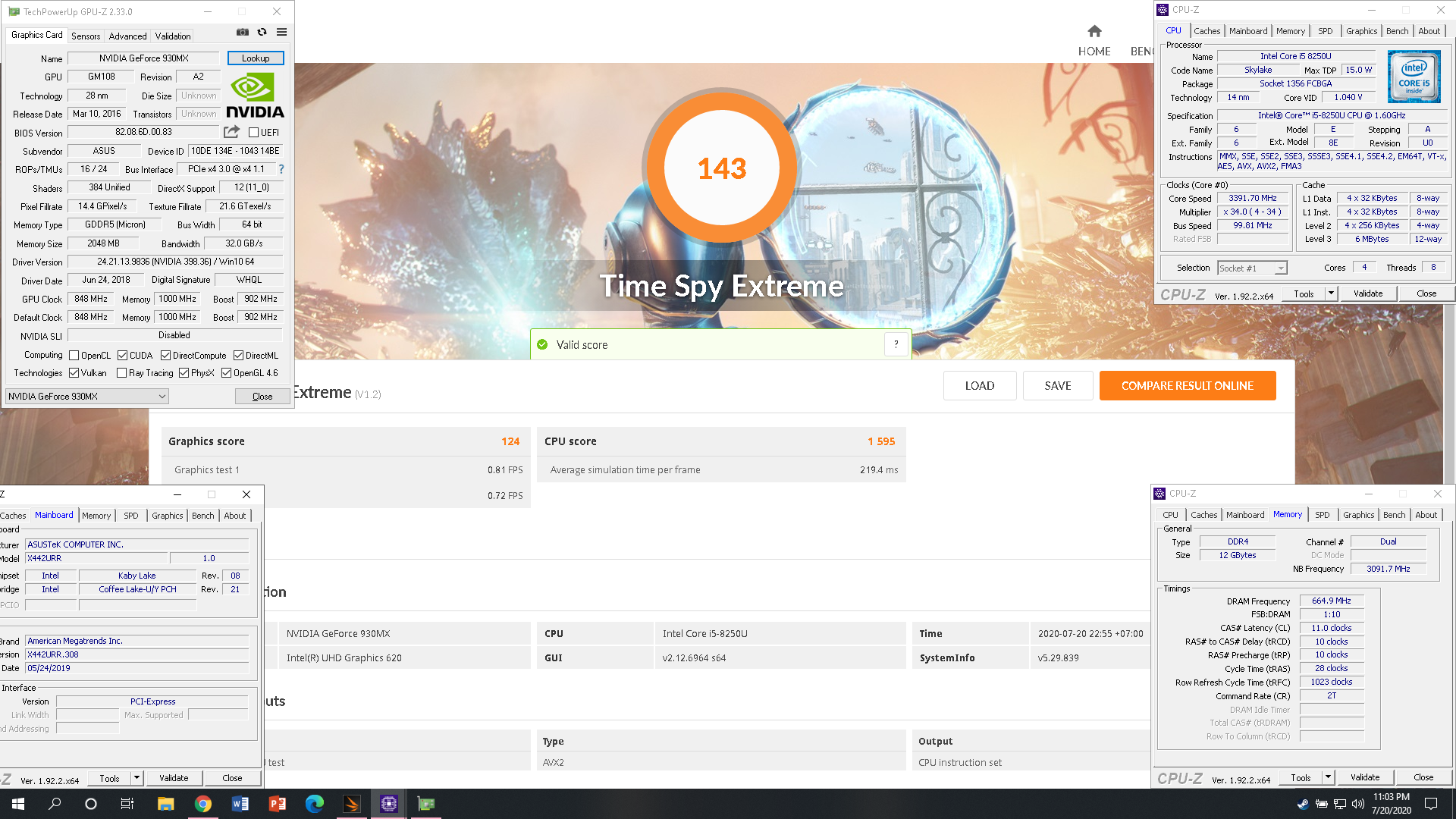
Task: Switch to the GPU-Z Sensors tab
Action: point(86,36)
